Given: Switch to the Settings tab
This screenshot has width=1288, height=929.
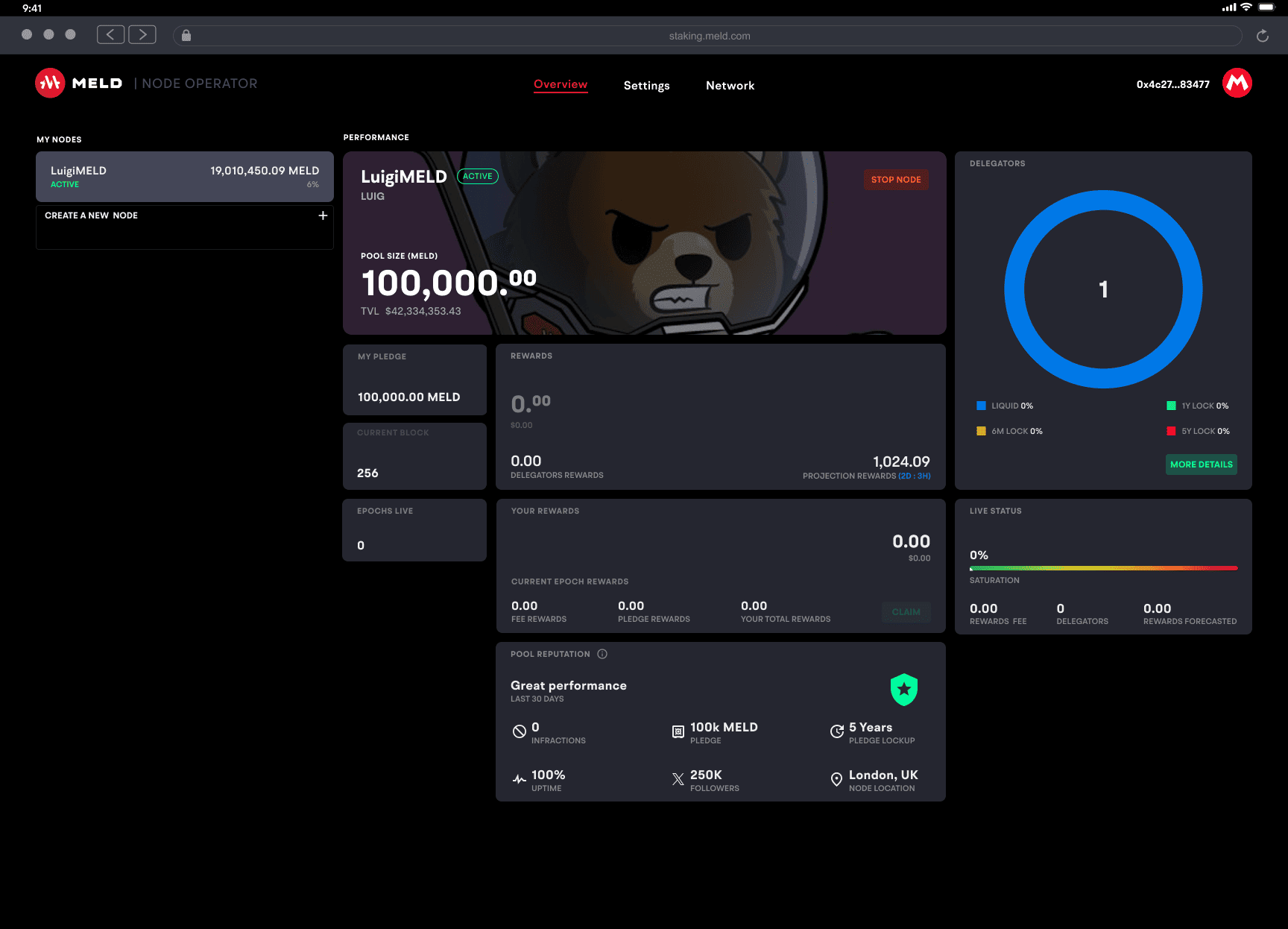Looking at the screenshot, I should pos(646,85).
